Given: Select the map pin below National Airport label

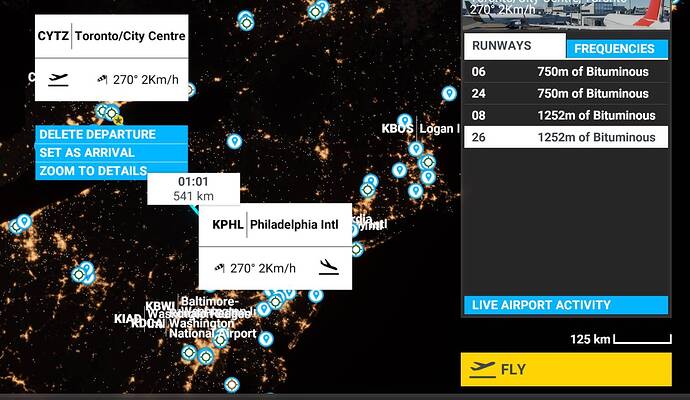Looking at the screenshot, I should click(265, 339).
